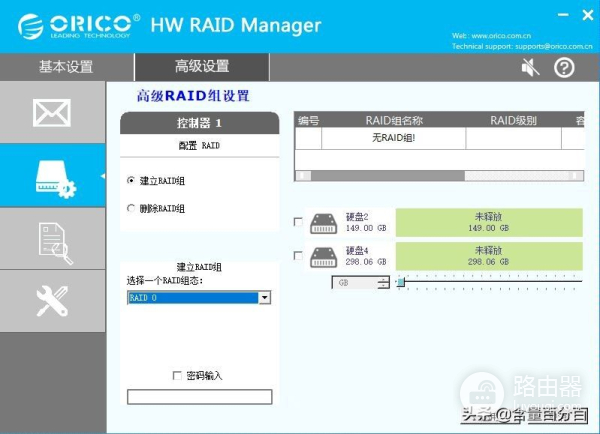Screen dimensions: 600x434
Task: Click the 硬盘2 drive icon
Action: click(323, 224)
